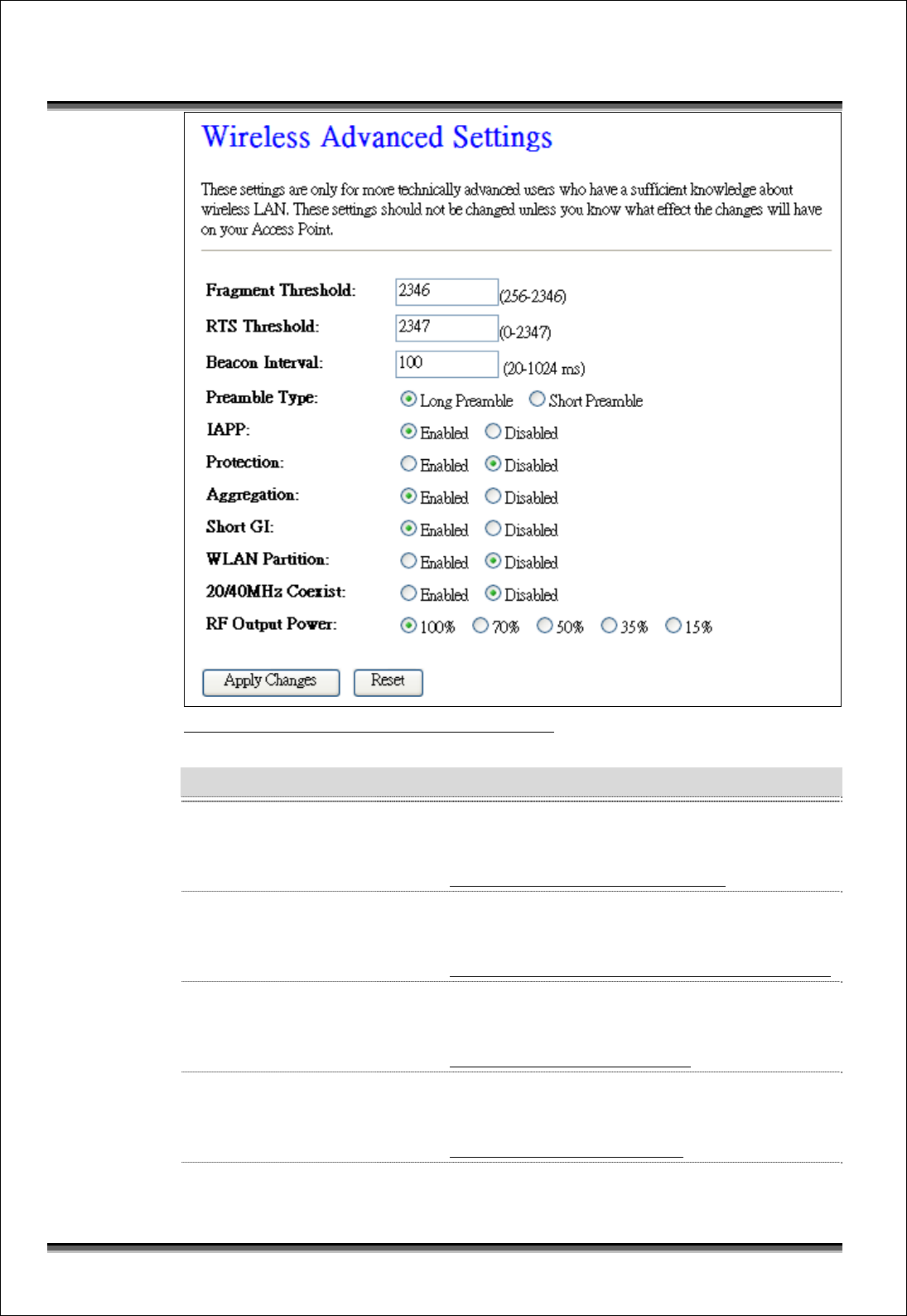This screenshot has width=907, height=1316.
Task: Click the Wireless Advanced Settings heading
Action: point(377,137)
